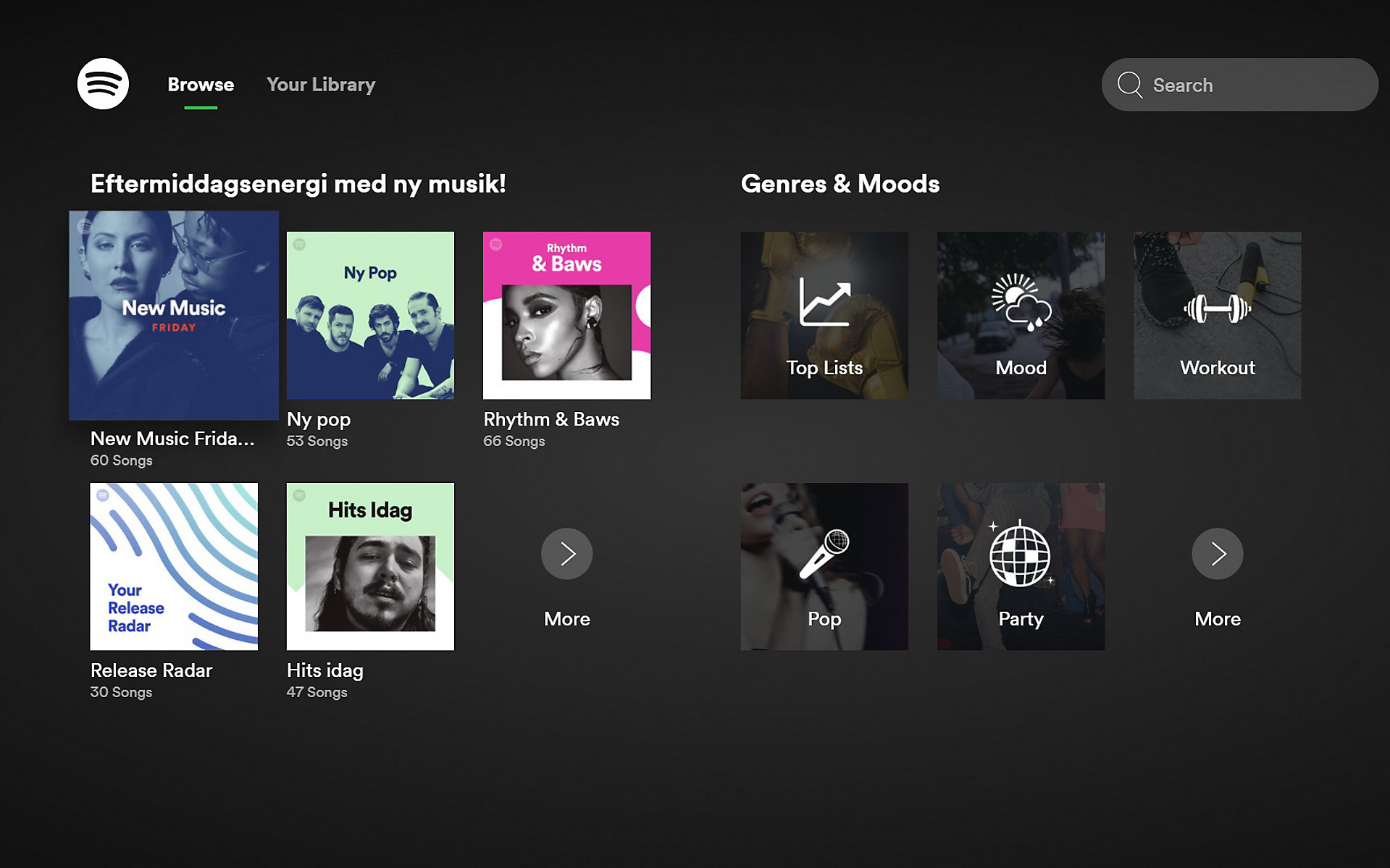This screenshot has height=868, width=1390.
Task: Switch to the Browse tab
Action: click(201, 85)
